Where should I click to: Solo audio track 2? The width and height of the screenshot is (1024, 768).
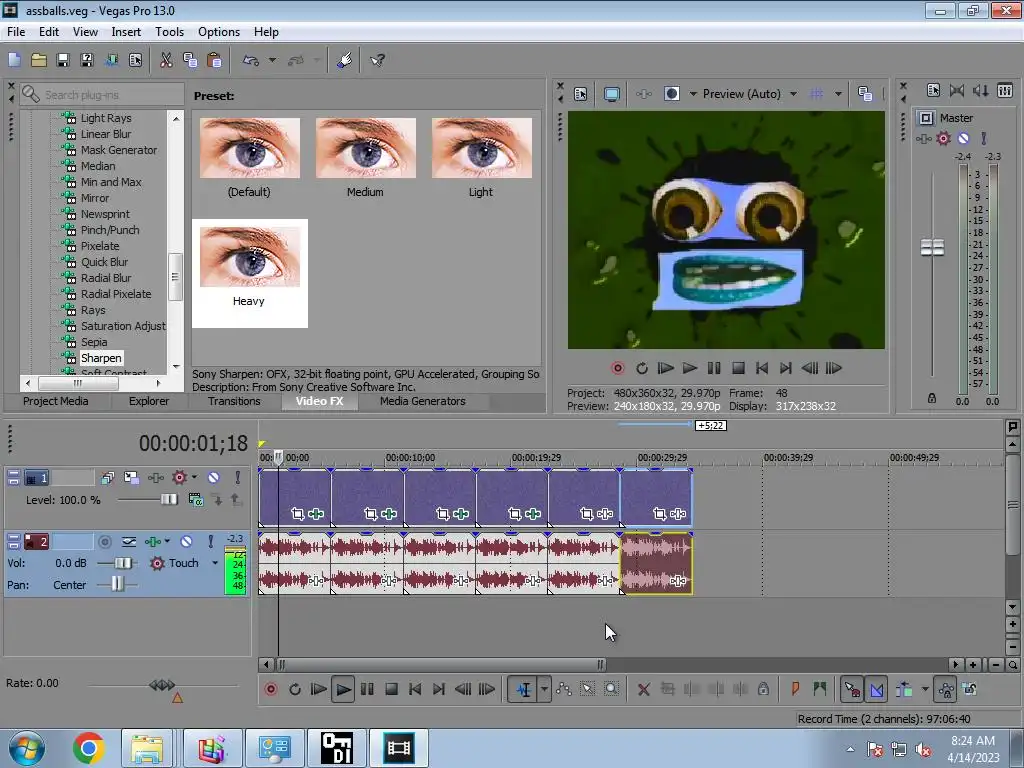point(210,541)
